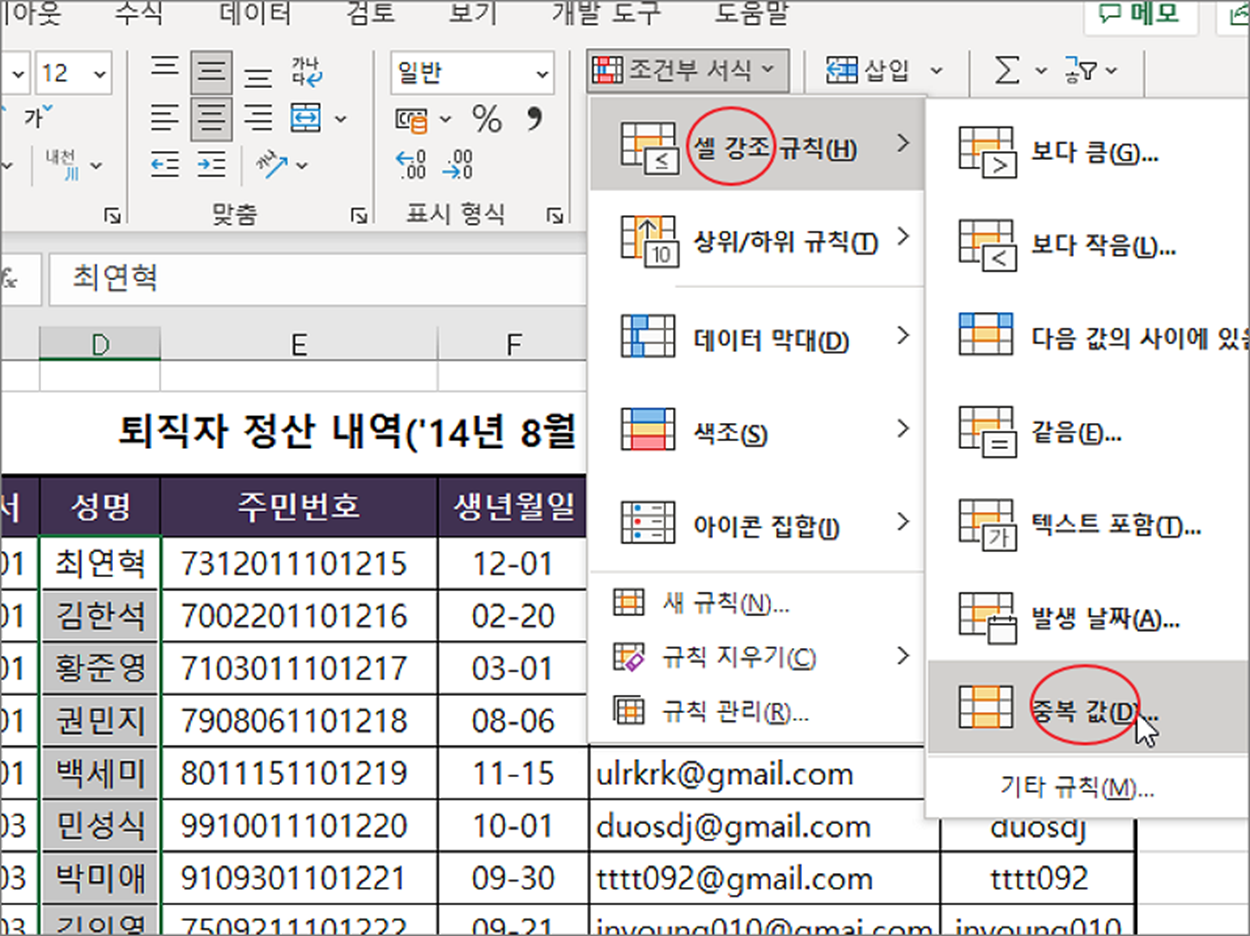Screen dimensions: 1250x936
Task: Click the Merge & Center icon
Action: 305,119
